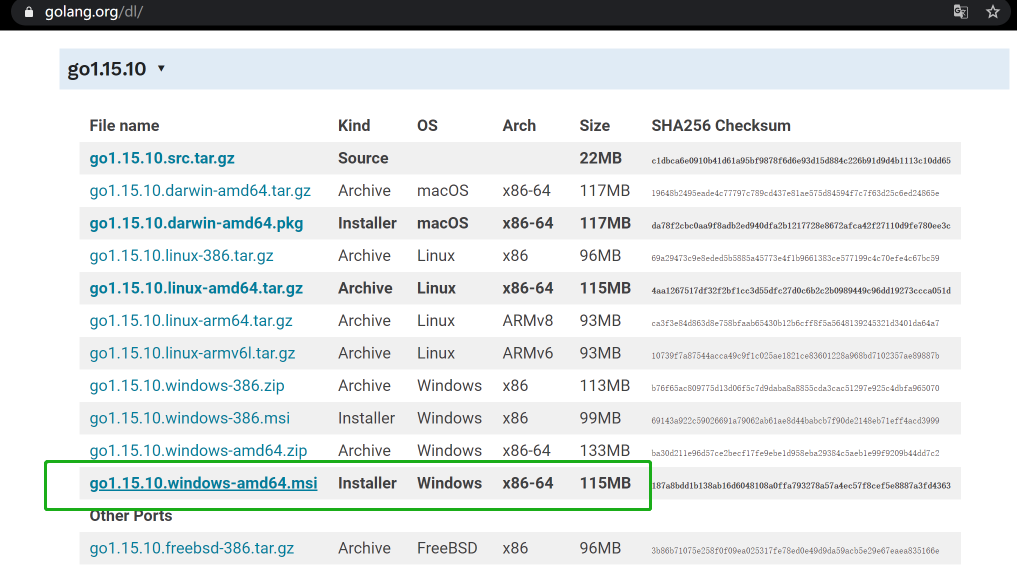
Task: Click the checksum of the windows-amd64.msi row
Action: pyautogui.click(x=801, y=485)
